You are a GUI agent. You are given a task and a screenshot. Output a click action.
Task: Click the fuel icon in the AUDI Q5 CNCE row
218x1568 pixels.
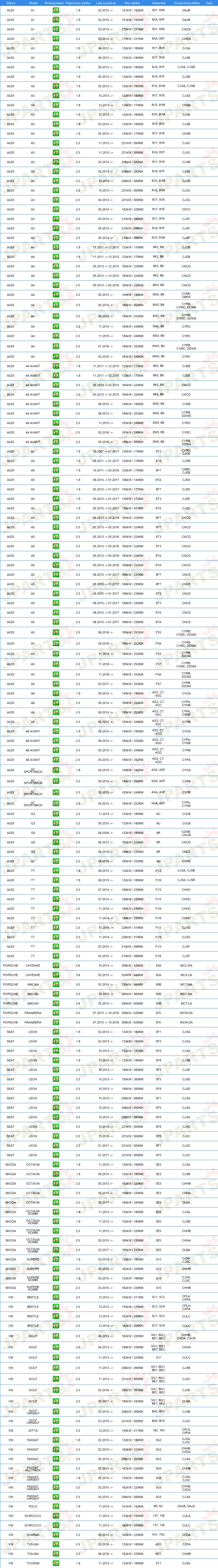(56, 851)
